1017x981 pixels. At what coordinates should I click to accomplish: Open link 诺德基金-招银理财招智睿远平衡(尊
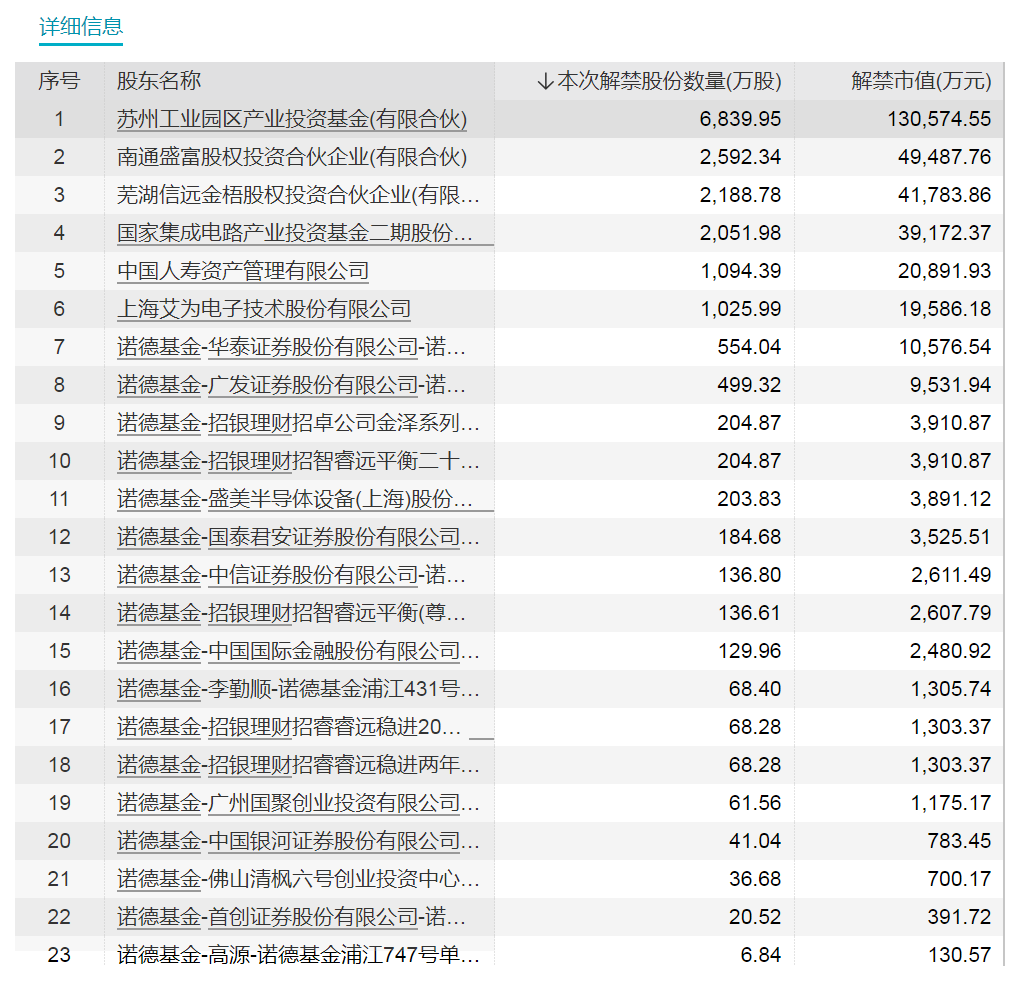(291, 613)
